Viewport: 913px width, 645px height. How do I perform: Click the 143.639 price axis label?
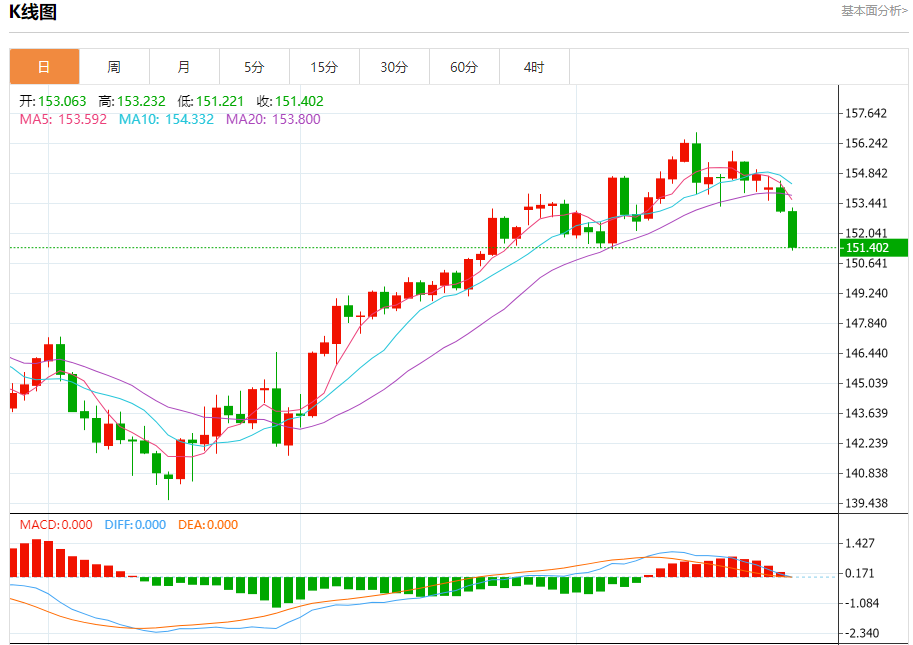point(866,413)
